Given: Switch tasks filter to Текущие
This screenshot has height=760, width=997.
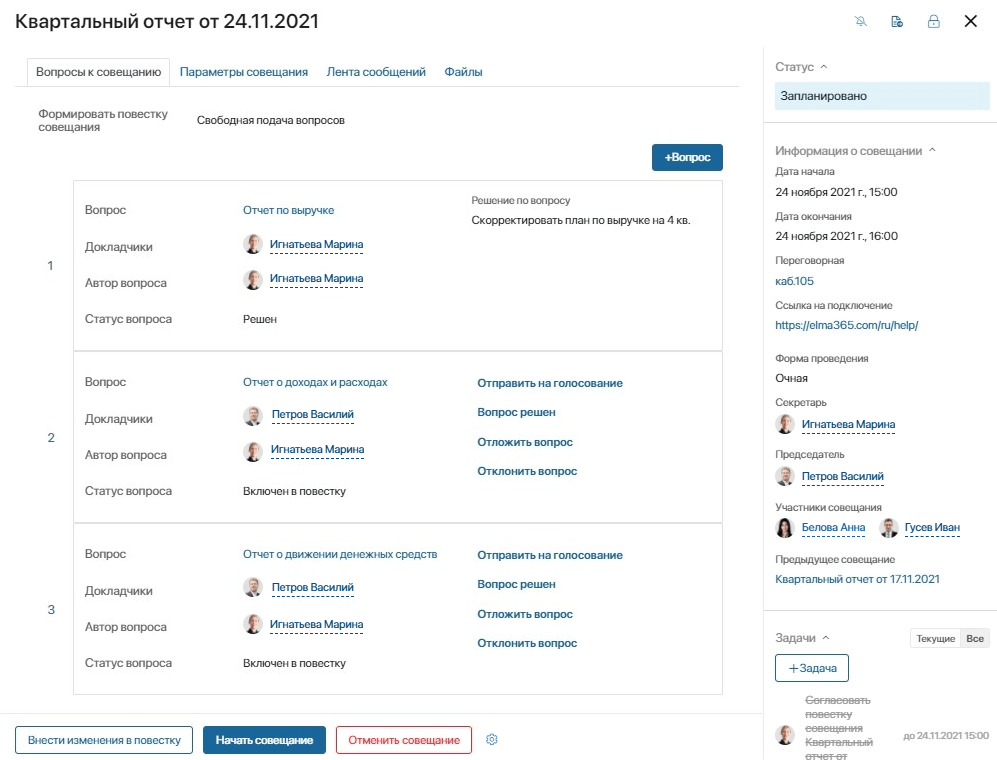Looking at the screenshot, I should 935,639.
